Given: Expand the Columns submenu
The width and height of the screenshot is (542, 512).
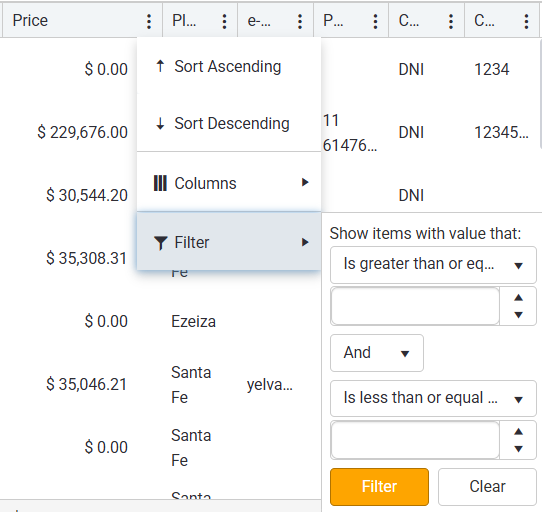Looking at the screenshot, I should pos(229,183).
